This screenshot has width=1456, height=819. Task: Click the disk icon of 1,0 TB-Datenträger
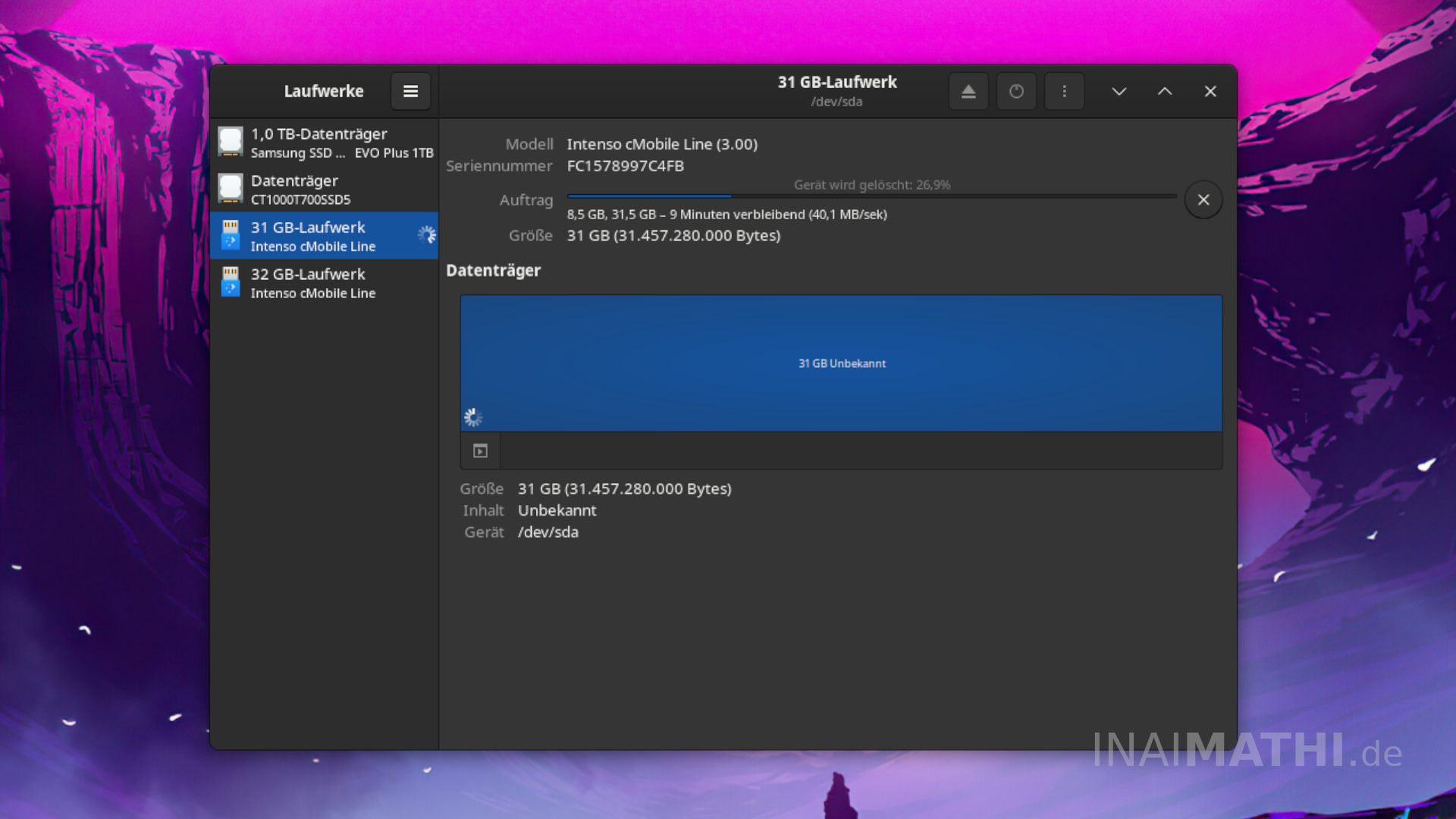coord(231,142)
